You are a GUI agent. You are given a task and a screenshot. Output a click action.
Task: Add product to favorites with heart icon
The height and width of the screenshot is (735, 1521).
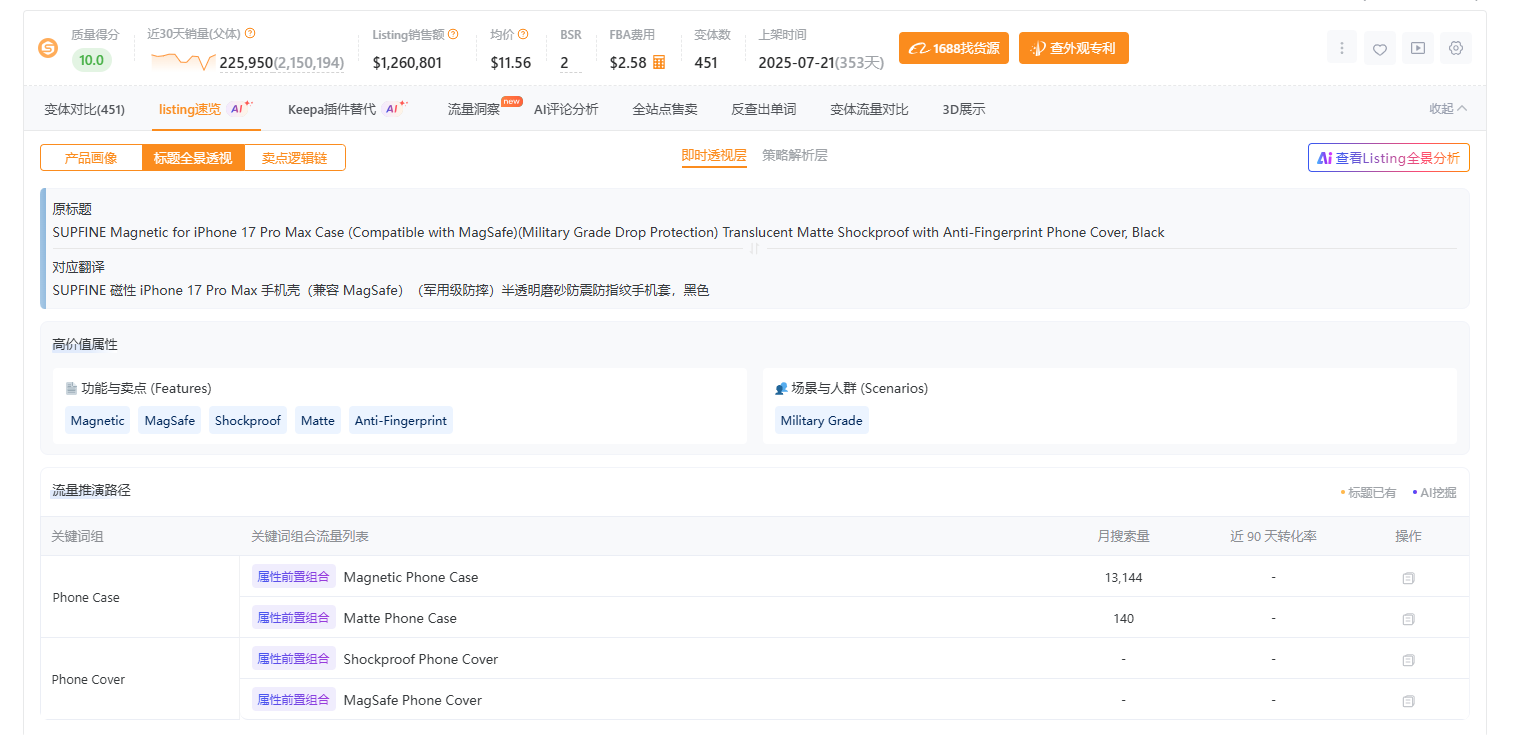(x=1380, y=48)
